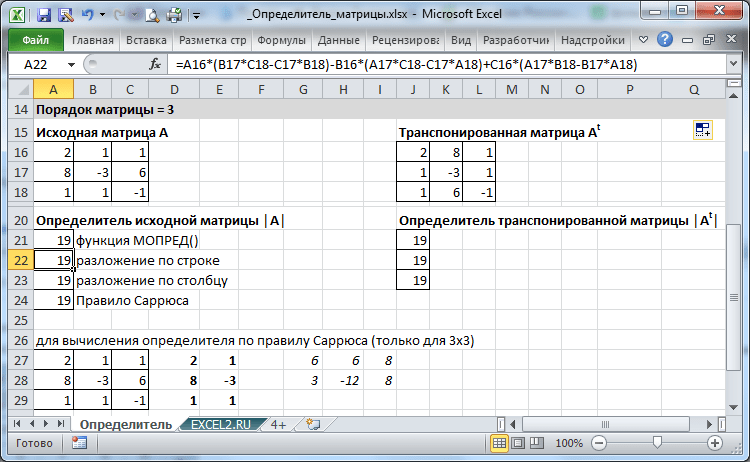
Task: Go to first sheet tab navigation arrow
Action: click(17, 424)
